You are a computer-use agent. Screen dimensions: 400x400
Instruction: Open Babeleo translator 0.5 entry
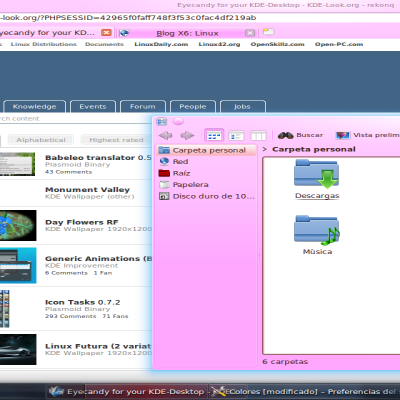click(99, 157)
